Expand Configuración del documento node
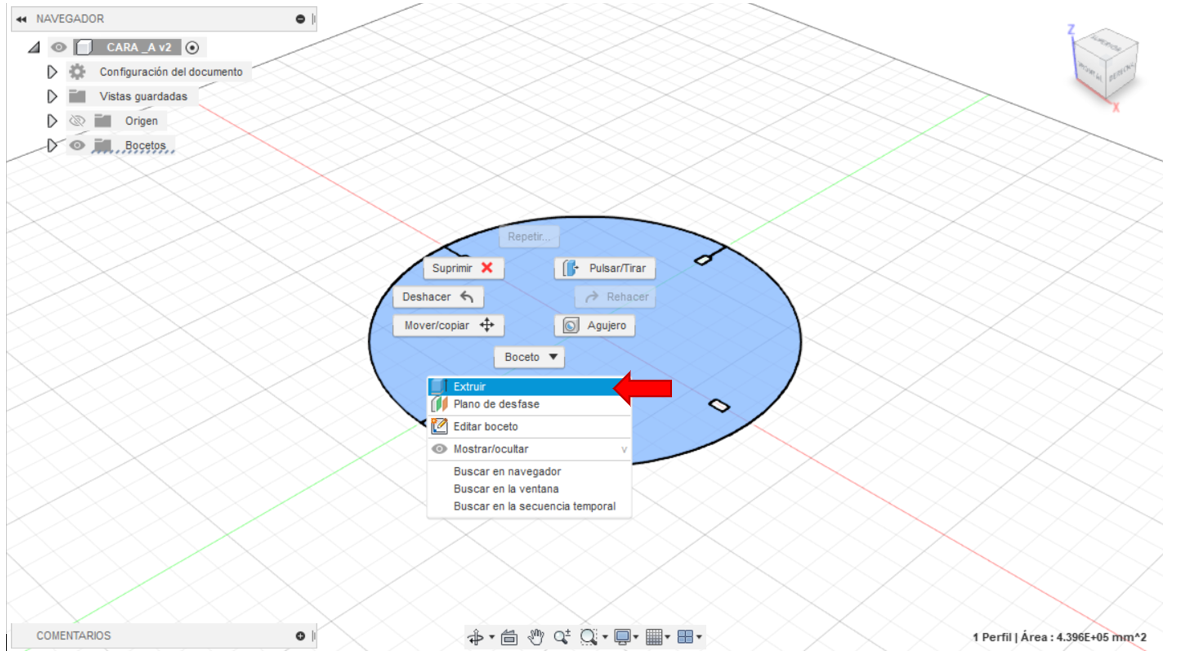1181x672 pixels. [x=52, y=72]
